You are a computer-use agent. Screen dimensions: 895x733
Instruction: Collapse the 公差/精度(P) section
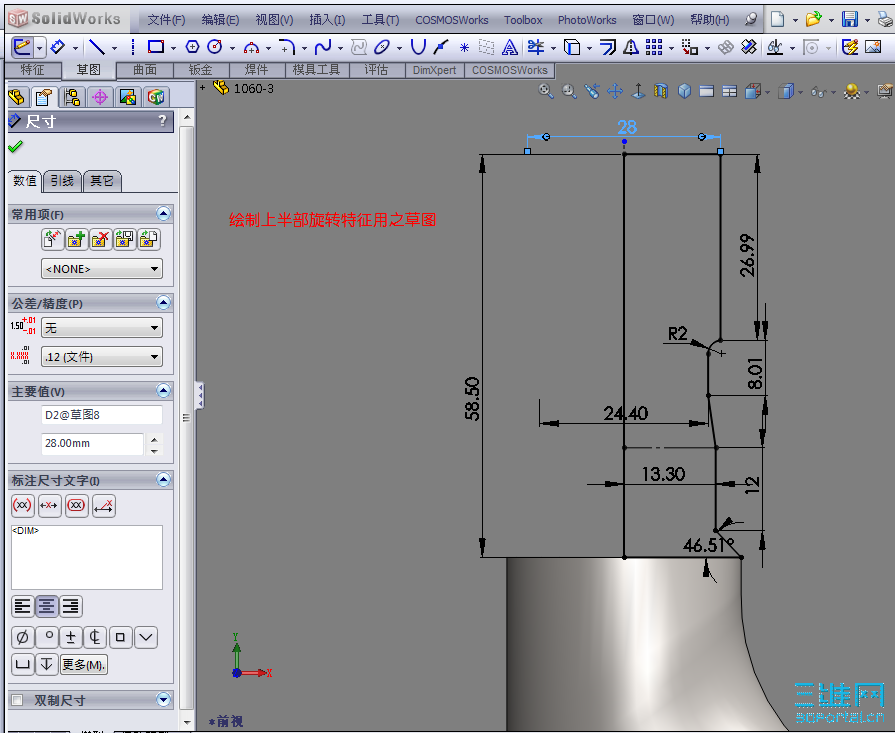163,303
